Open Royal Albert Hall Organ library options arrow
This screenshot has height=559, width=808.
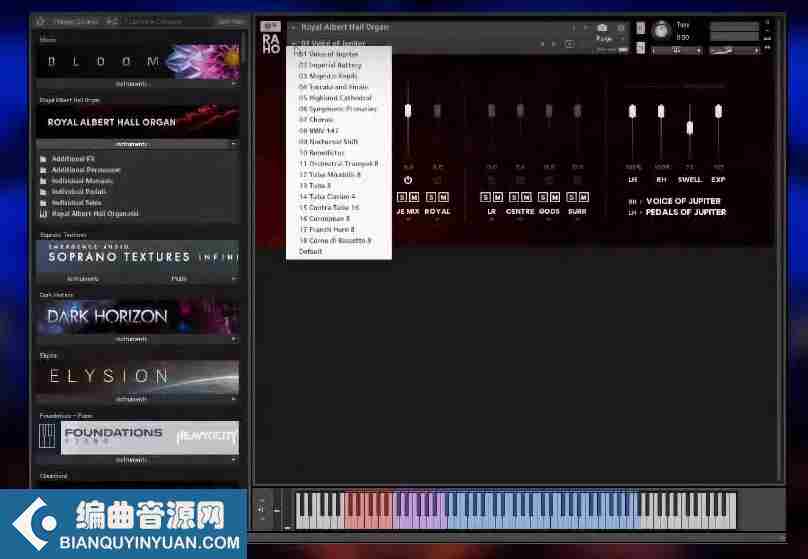234,144
